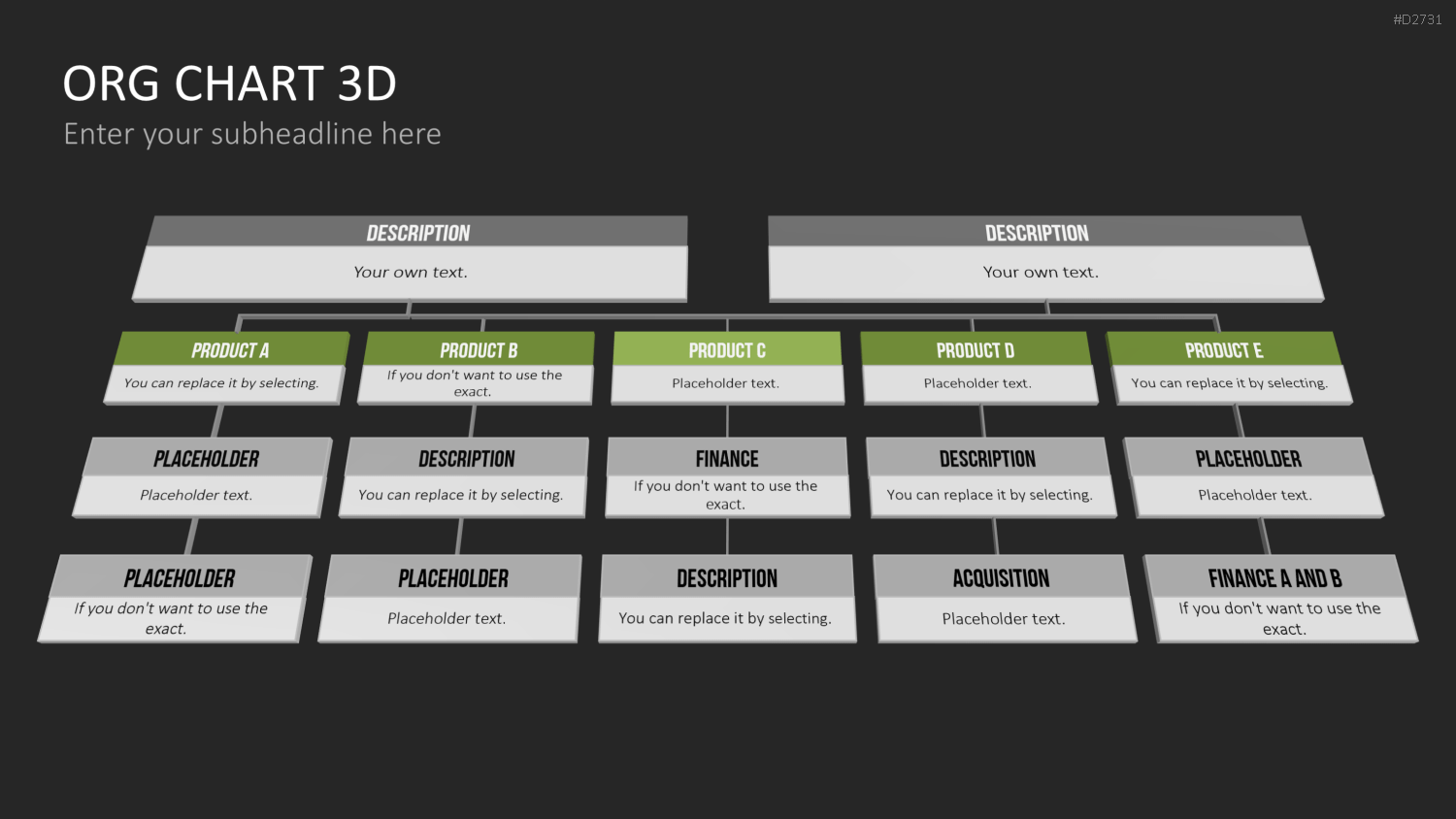The image size is (1456, 819).
Task: Select body text of the DESCRIPTION box beneath FINANCE
Action: pyautogui.click(x=725, y=618)
